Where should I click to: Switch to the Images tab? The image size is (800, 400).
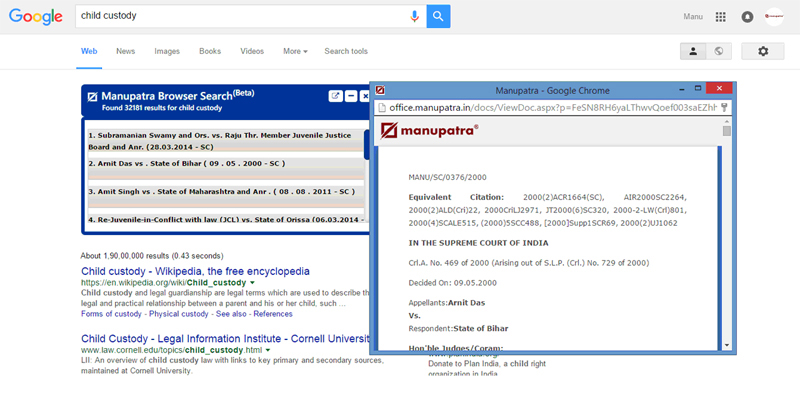tap(167, 51)
